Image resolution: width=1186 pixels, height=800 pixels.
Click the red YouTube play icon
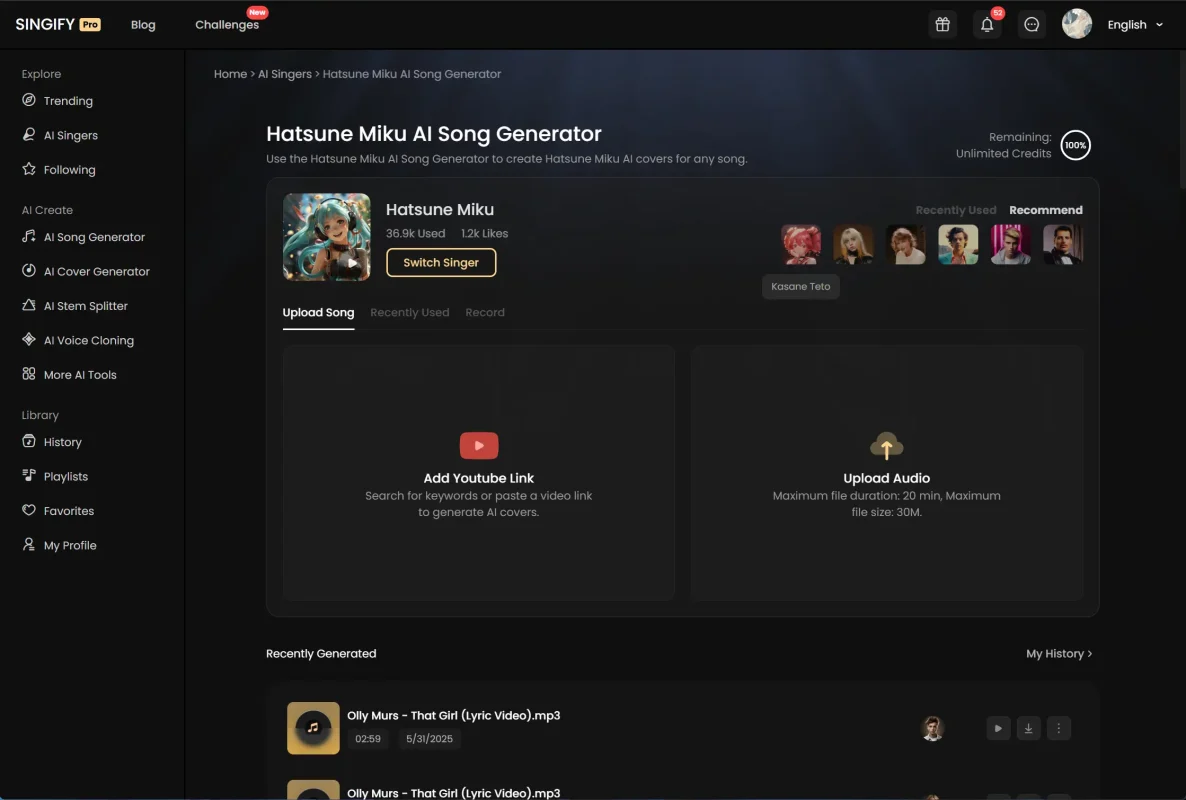[479, 446]
